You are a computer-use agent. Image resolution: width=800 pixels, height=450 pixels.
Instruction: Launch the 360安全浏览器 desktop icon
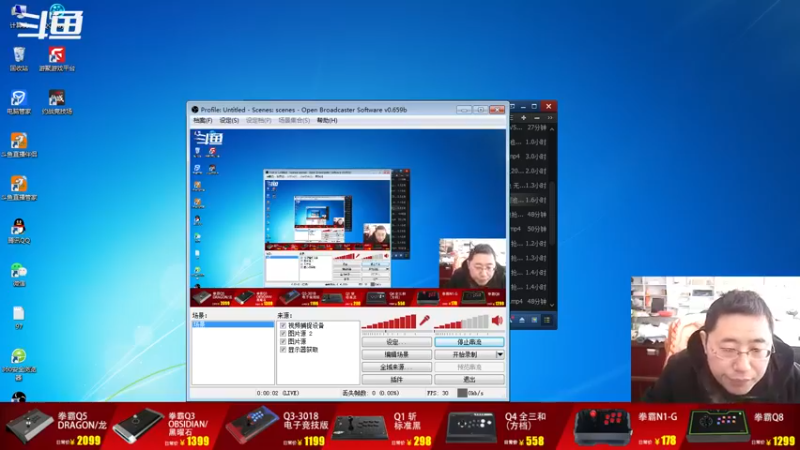click(19, 365)
